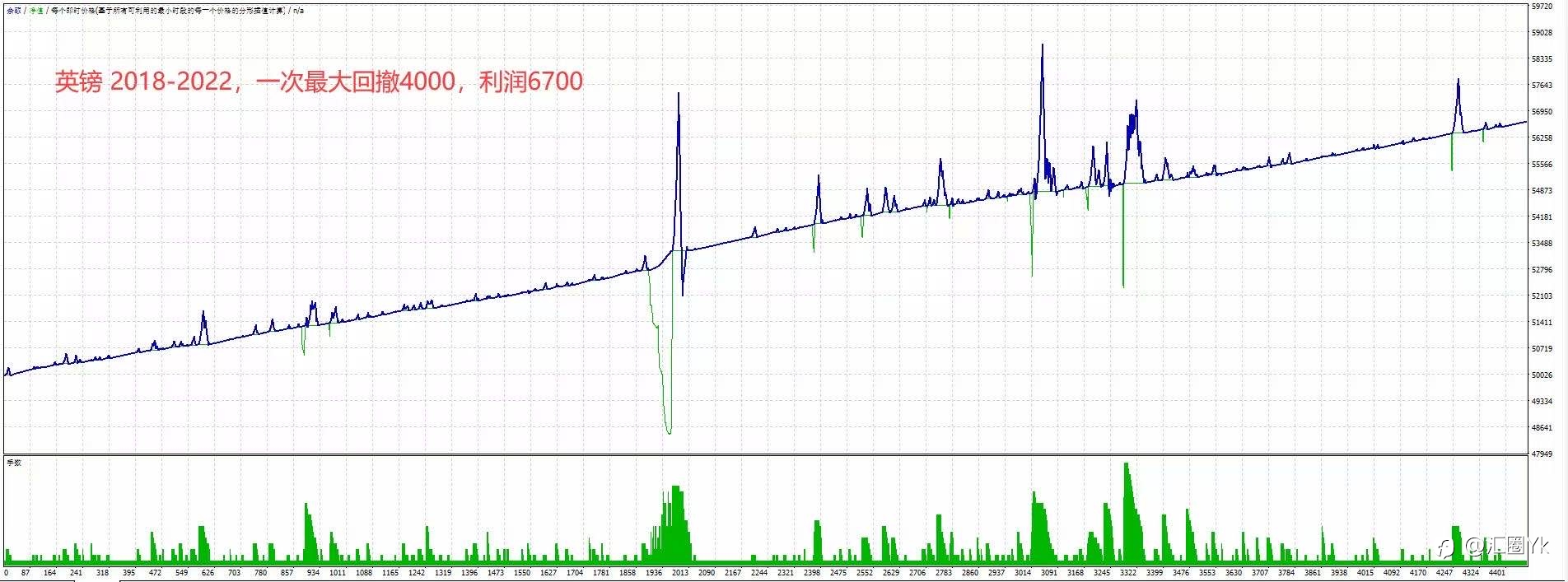Click the 48641 value on price axis
Image resolution: width=1568 pixels, height=582 pixels.
click(1542, 428)
